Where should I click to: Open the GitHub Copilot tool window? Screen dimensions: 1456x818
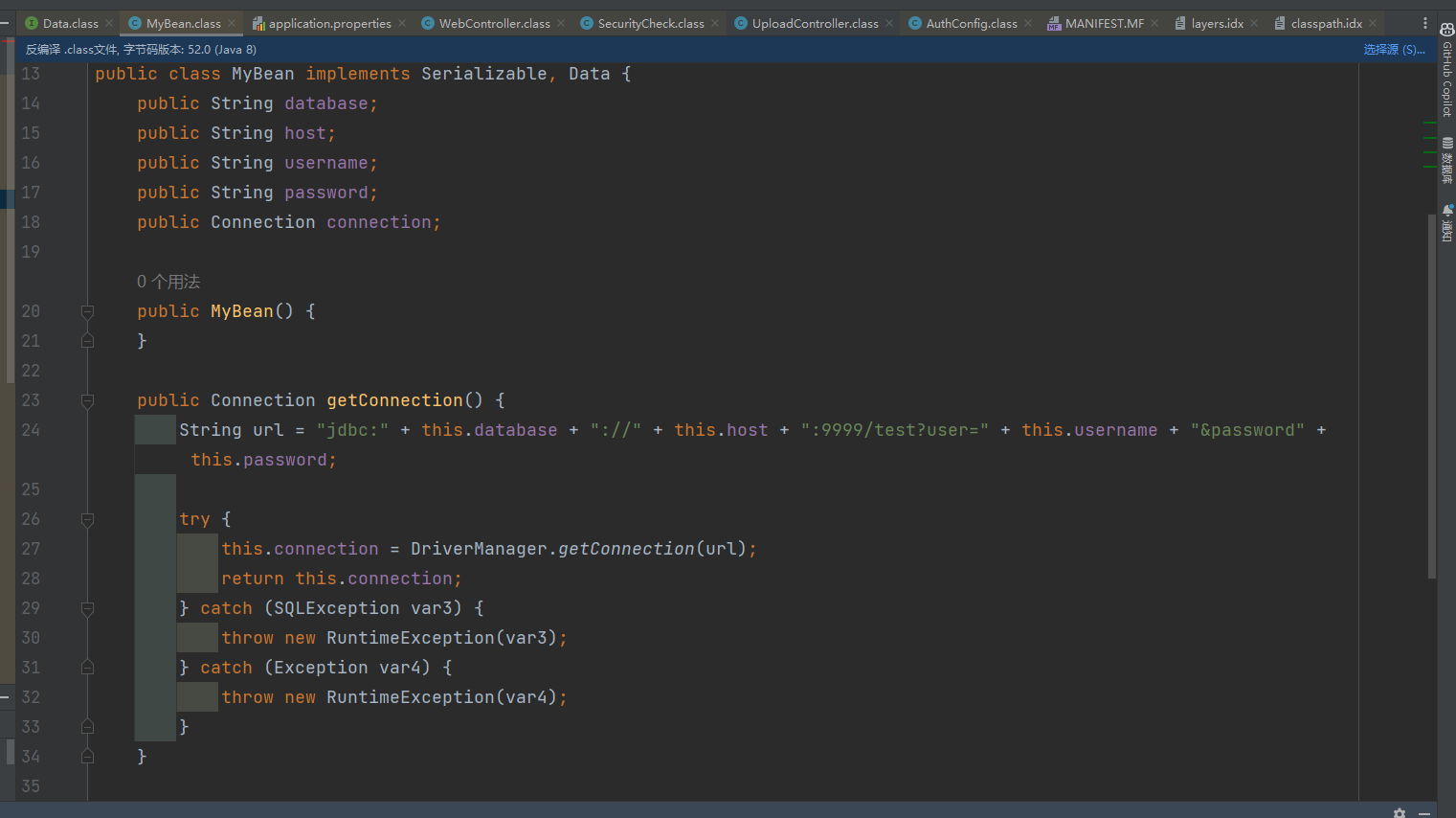[x=1446, y=69]
